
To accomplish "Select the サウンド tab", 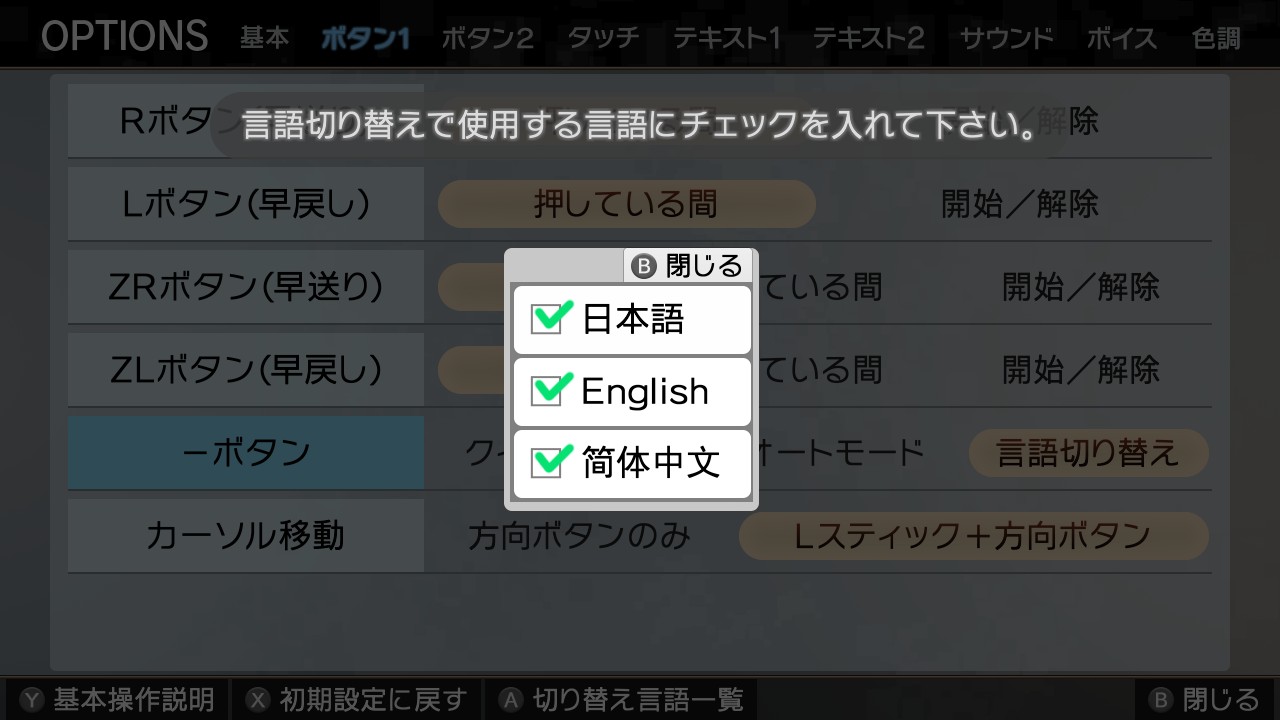I will click(1007, 38).
